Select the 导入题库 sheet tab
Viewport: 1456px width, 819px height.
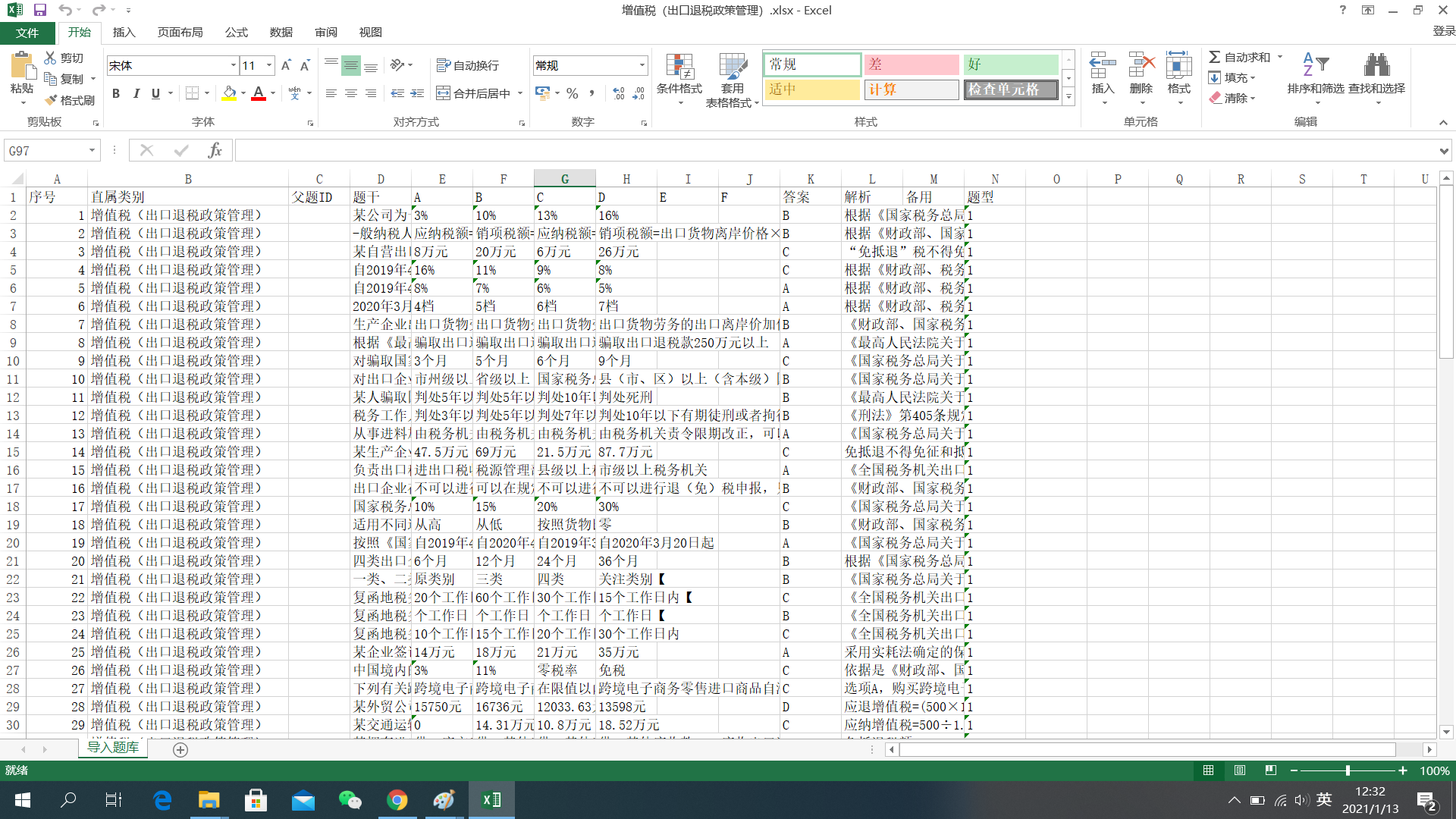click(x=113, y=748)
